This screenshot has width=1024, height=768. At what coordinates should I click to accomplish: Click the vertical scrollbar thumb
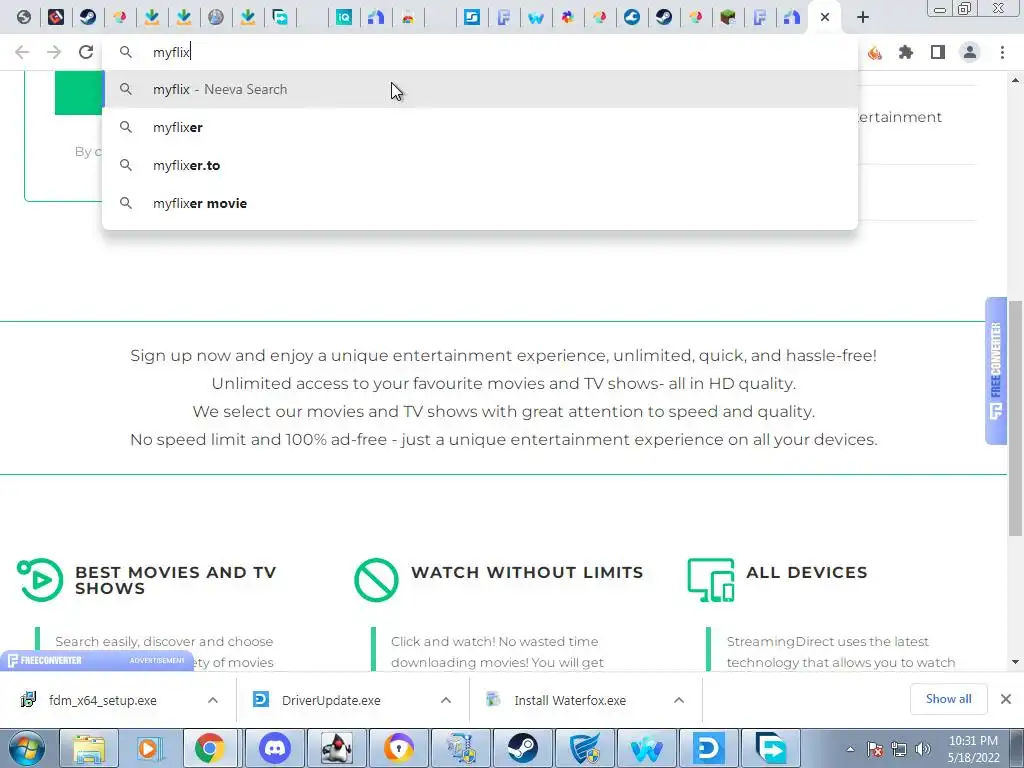[1015, 417]
